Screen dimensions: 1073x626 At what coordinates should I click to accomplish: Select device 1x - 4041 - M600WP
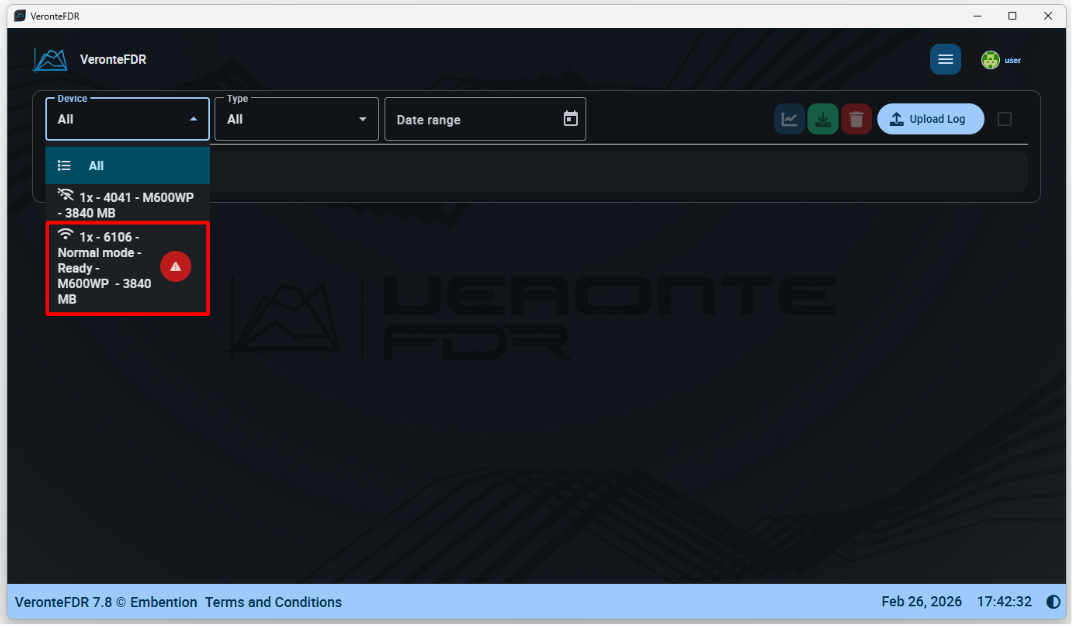[126, 205]
